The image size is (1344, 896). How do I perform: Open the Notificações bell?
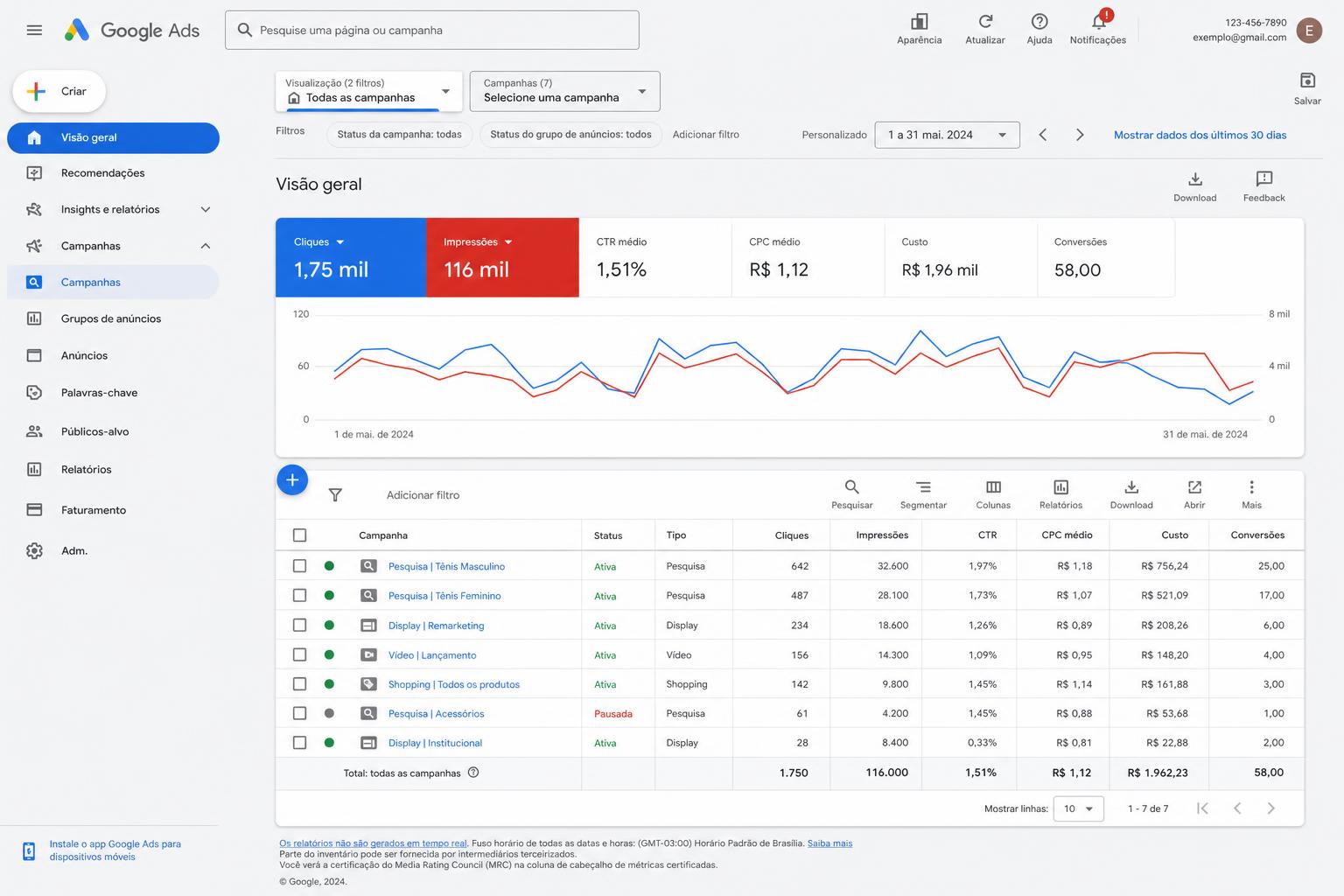tap(1099, 21)
